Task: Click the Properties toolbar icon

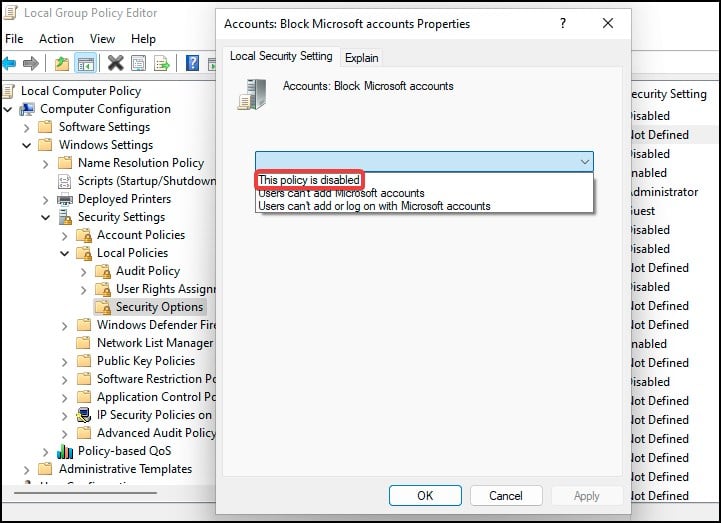Action: coord(138,63)
